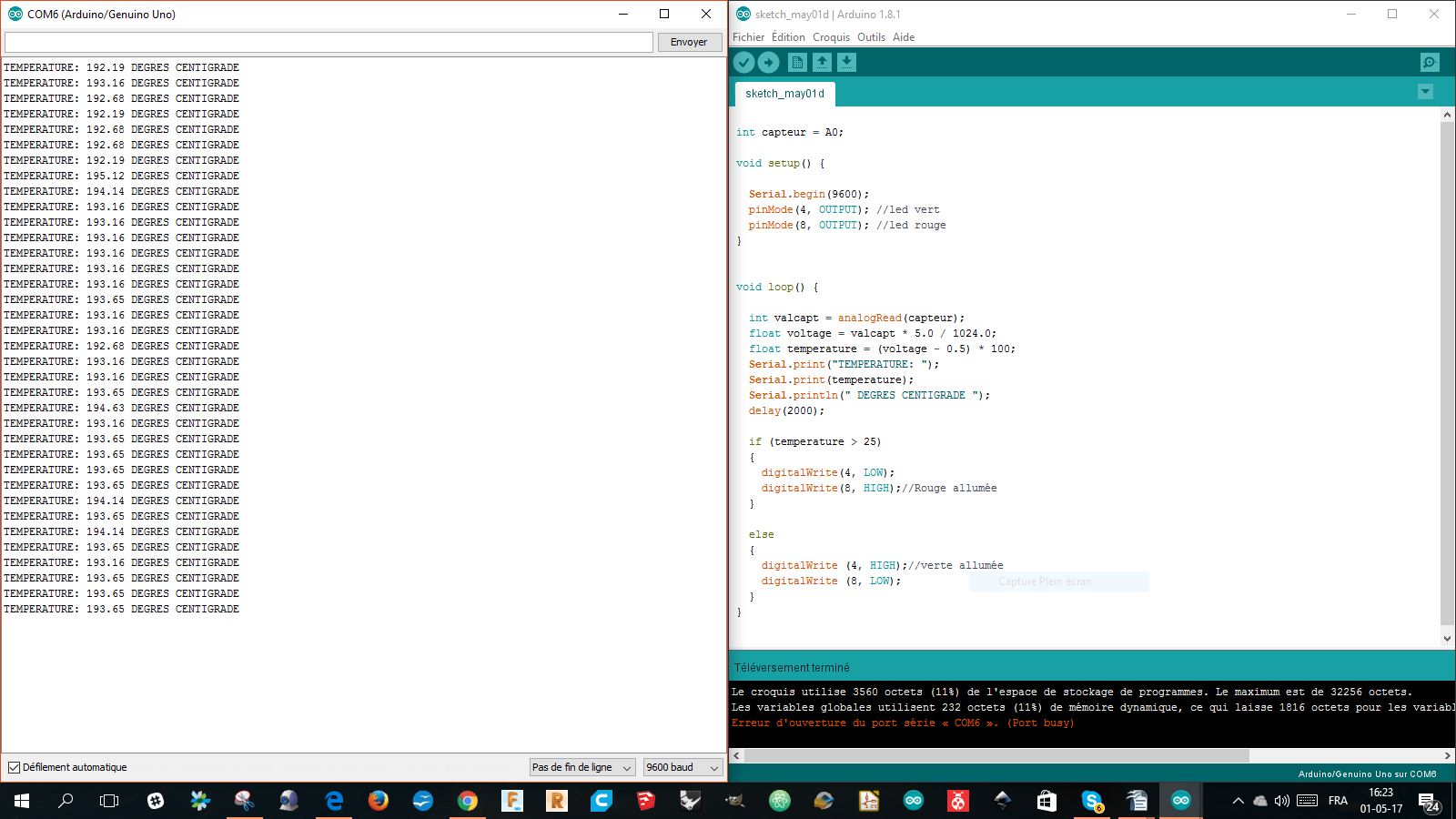Open Firefox from the taskbar
Image resolution: width=1456 pixels, height=819 pixels.
[379, 801]
